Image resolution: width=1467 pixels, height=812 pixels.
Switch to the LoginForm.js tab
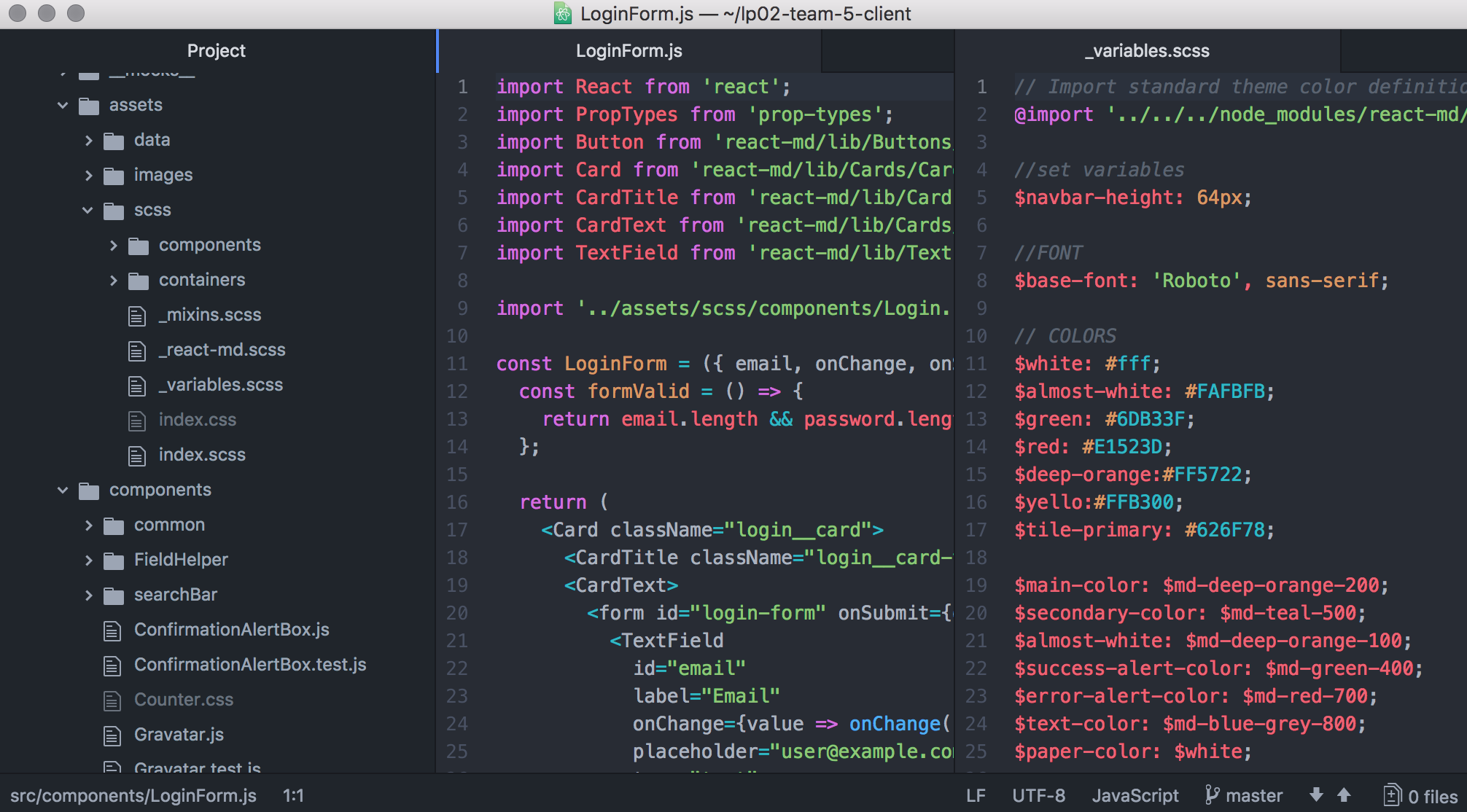(x=629, y=51)
